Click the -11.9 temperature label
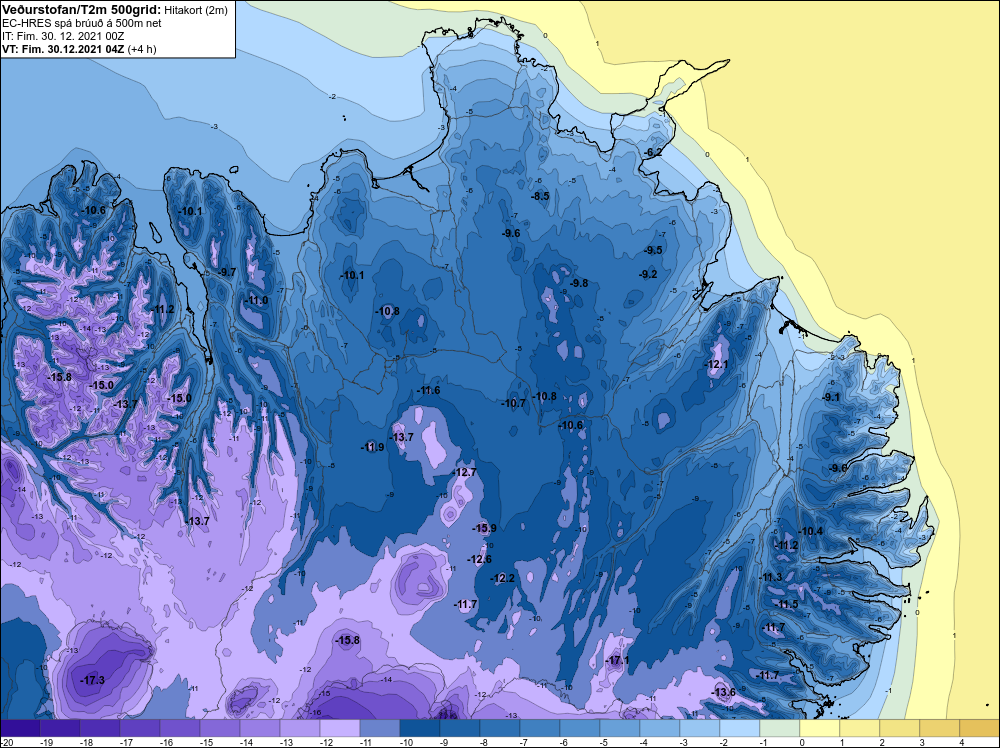Viewport: 1000px width, 748px height. pos(372,448)
